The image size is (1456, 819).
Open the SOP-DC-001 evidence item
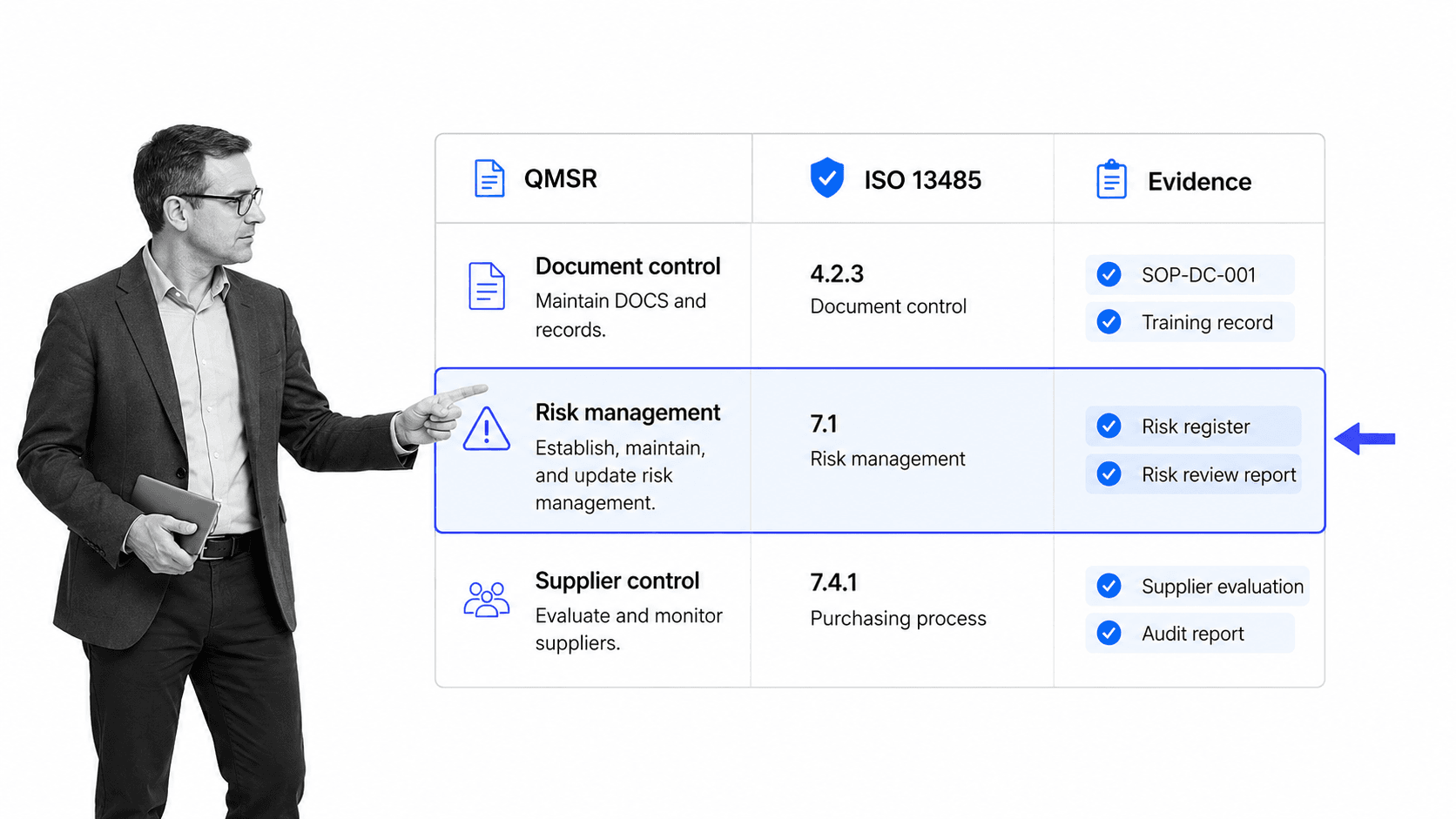1190,275
